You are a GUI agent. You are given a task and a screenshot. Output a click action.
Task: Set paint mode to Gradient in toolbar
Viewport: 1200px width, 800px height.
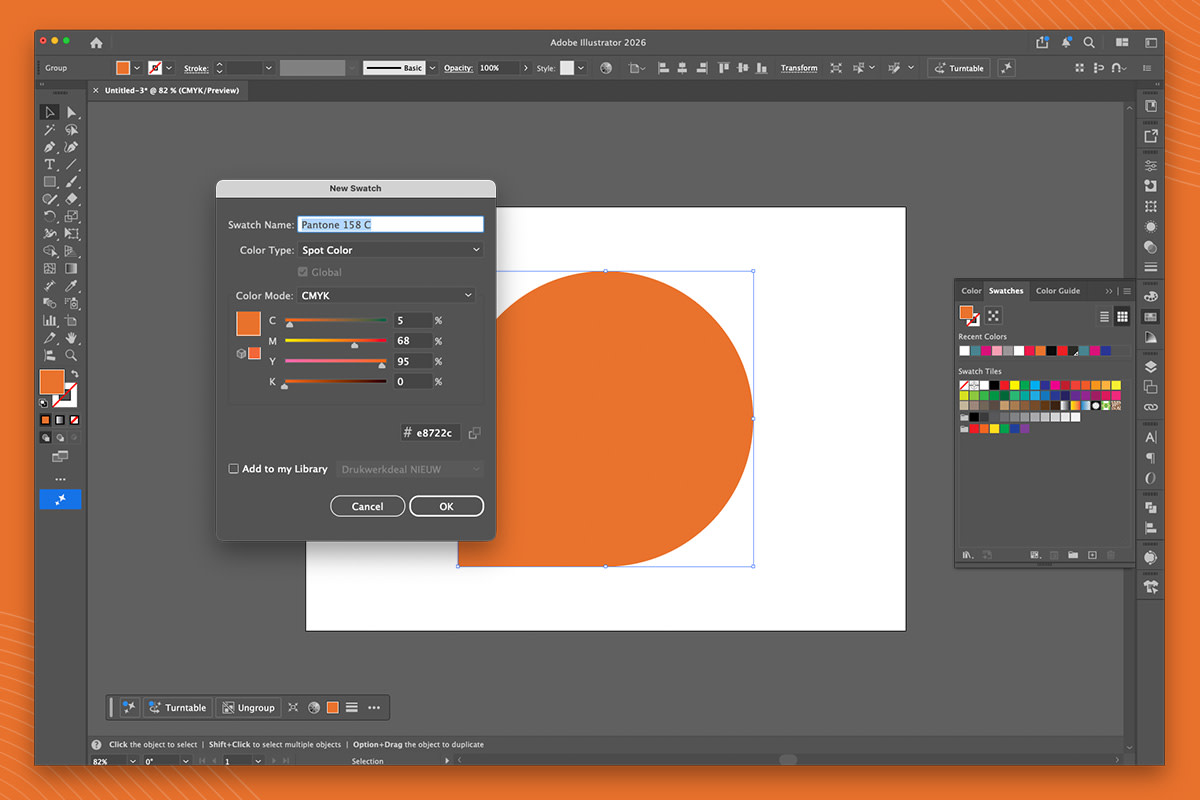coord(60,420)
